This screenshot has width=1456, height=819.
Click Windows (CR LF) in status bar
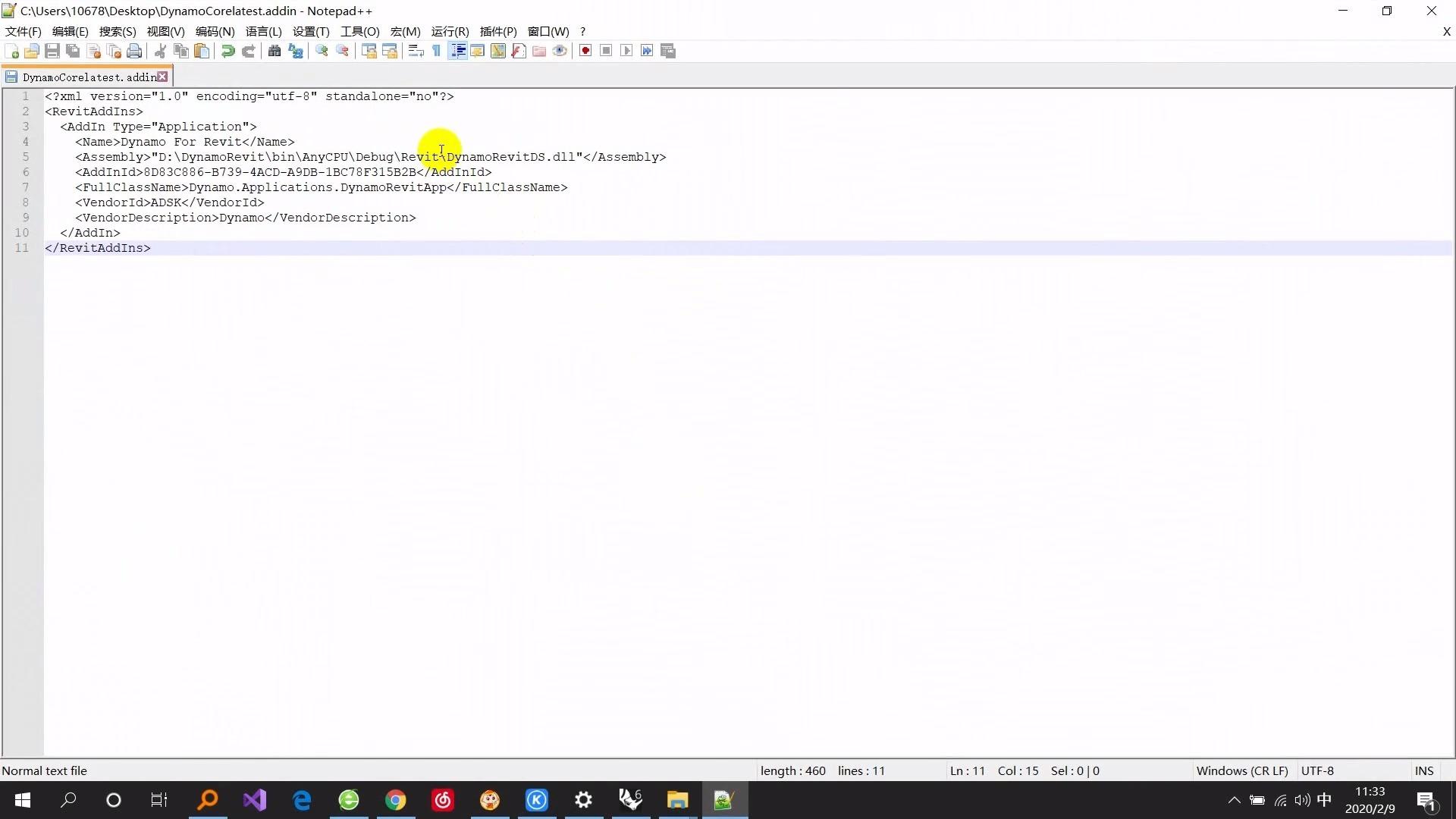pos(1241,770)
